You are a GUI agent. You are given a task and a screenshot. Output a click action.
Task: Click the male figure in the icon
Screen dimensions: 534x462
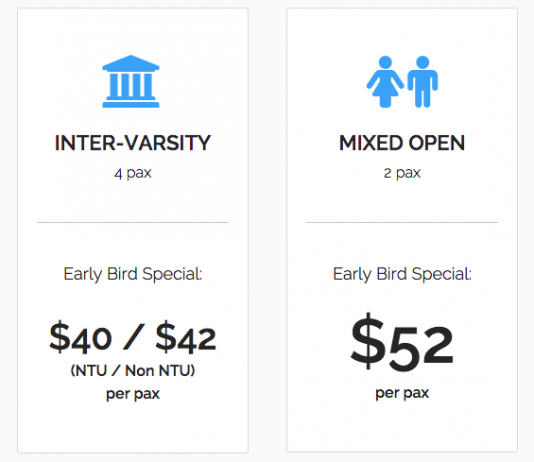pos(423,82)
